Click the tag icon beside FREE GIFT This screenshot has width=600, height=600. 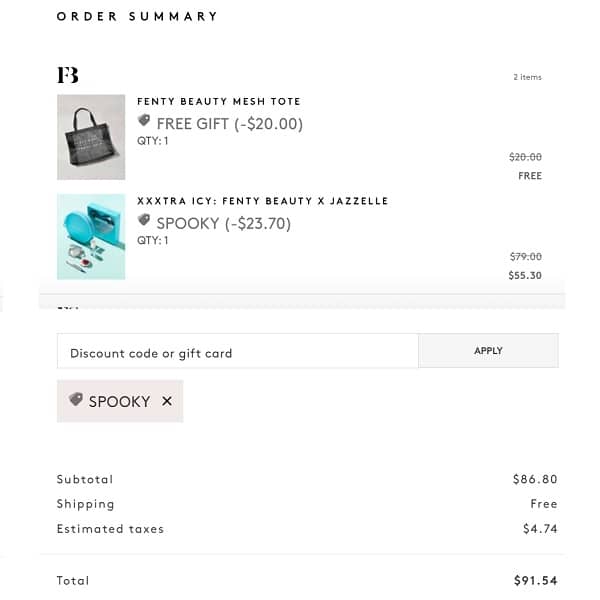[x=144, y=122]
